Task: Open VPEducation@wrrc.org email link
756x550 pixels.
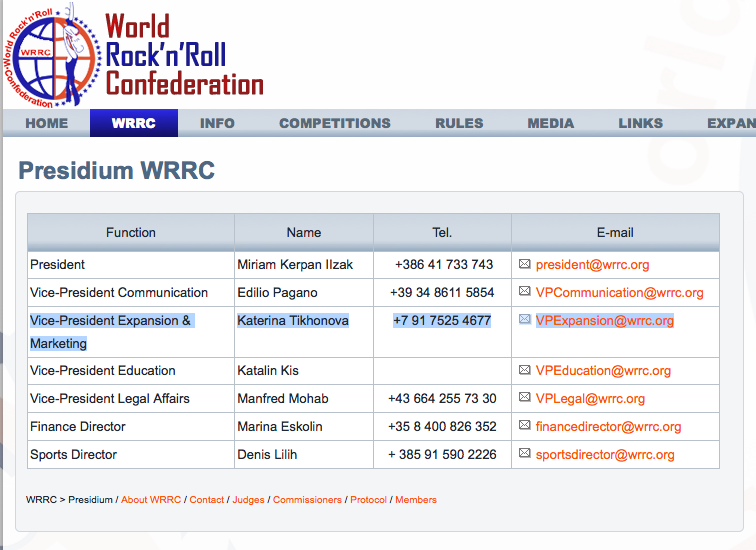Action: tap(603, 371)
